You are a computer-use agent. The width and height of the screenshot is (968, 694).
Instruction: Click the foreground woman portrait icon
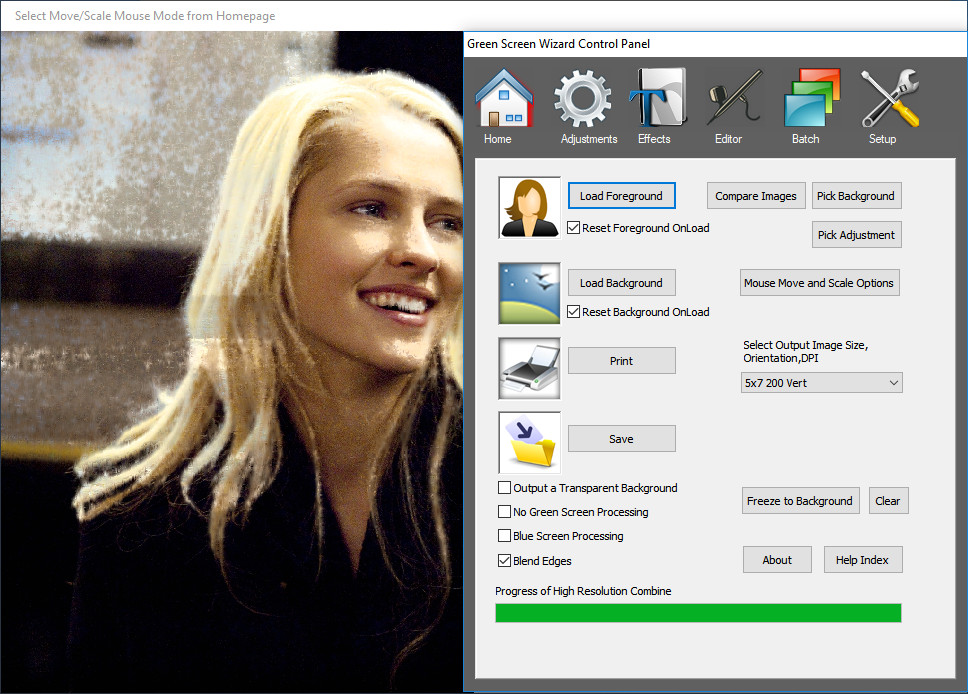click(x=529, y=207)
